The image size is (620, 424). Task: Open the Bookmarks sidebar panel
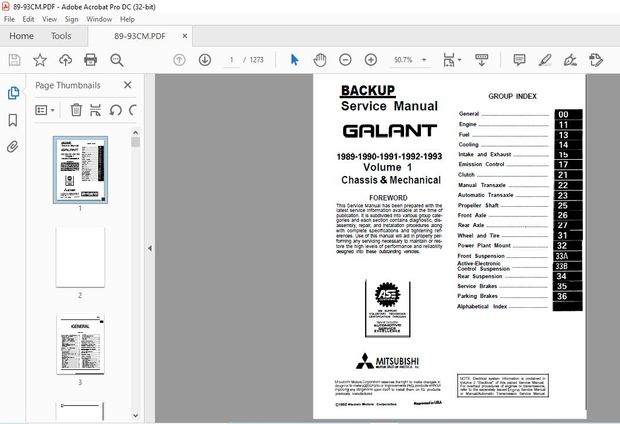tap(13, 120)
